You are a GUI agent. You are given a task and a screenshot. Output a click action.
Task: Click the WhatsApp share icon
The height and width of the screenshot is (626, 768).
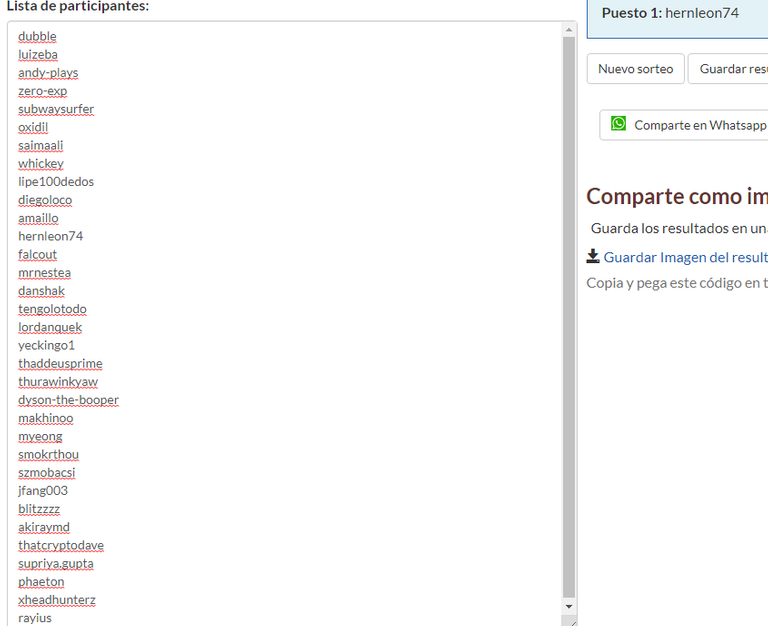point(618,123)
